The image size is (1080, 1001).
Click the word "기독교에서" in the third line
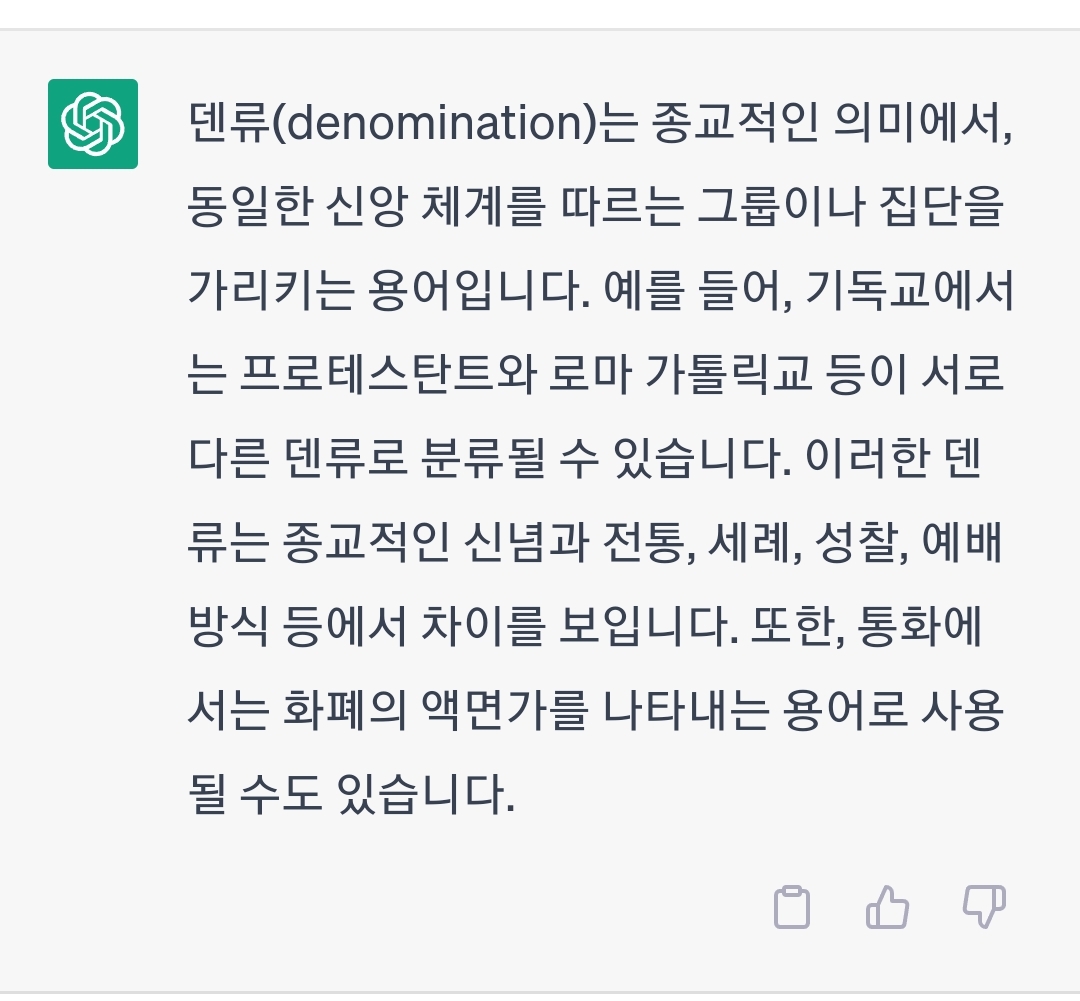(x=908, y=290)
